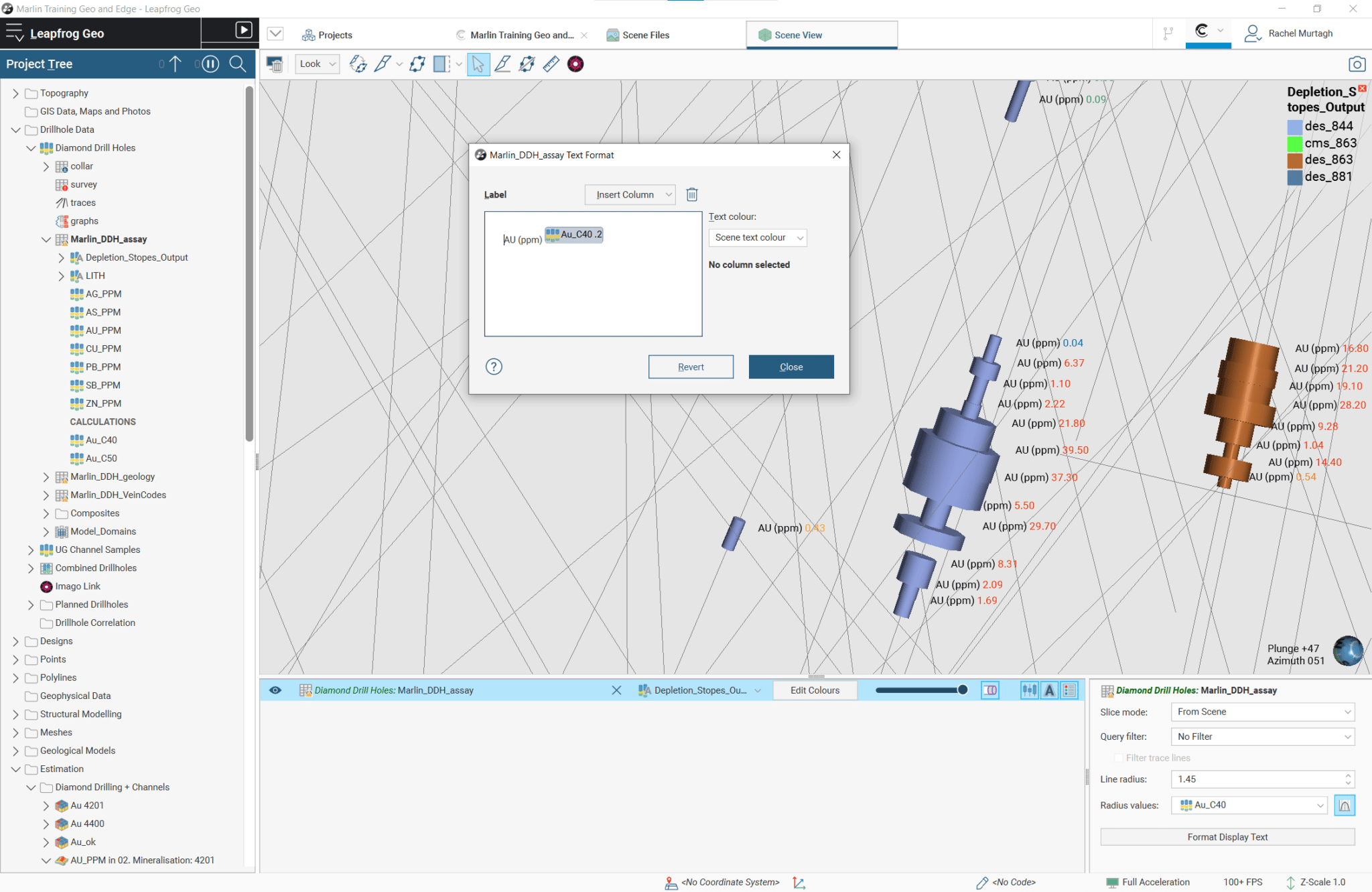Screen dimensions: 1372x892
Task: Choose the select arrow tool
Action: 478,64
